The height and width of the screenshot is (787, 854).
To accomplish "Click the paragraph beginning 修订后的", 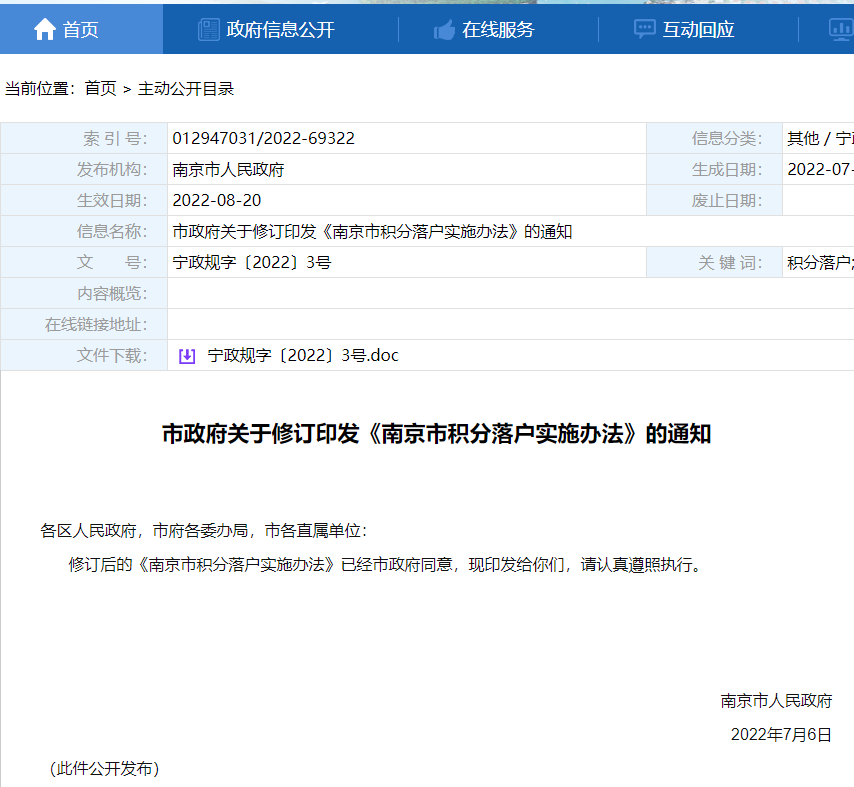I will point(386,564).
